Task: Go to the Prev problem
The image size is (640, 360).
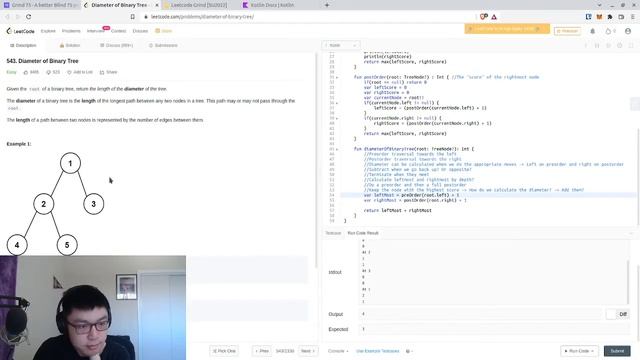Action: tap(262, 351)
